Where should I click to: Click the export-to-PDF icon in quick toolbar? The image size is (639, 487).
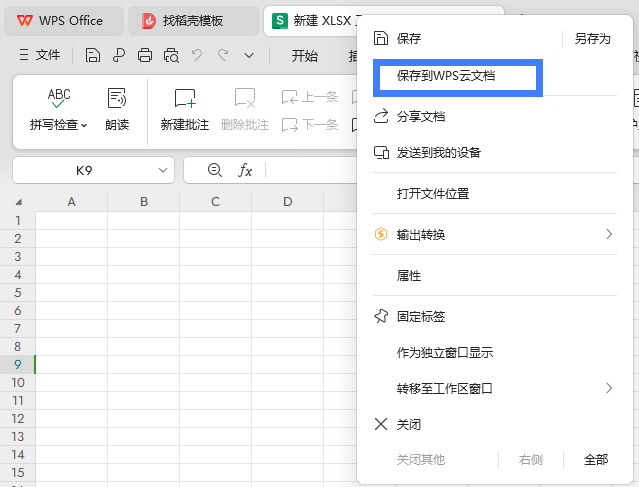coord(119,55)
